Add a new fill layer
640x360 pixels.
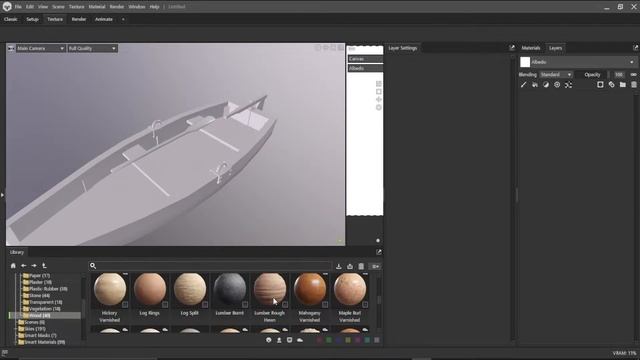(x=535, y=84)
